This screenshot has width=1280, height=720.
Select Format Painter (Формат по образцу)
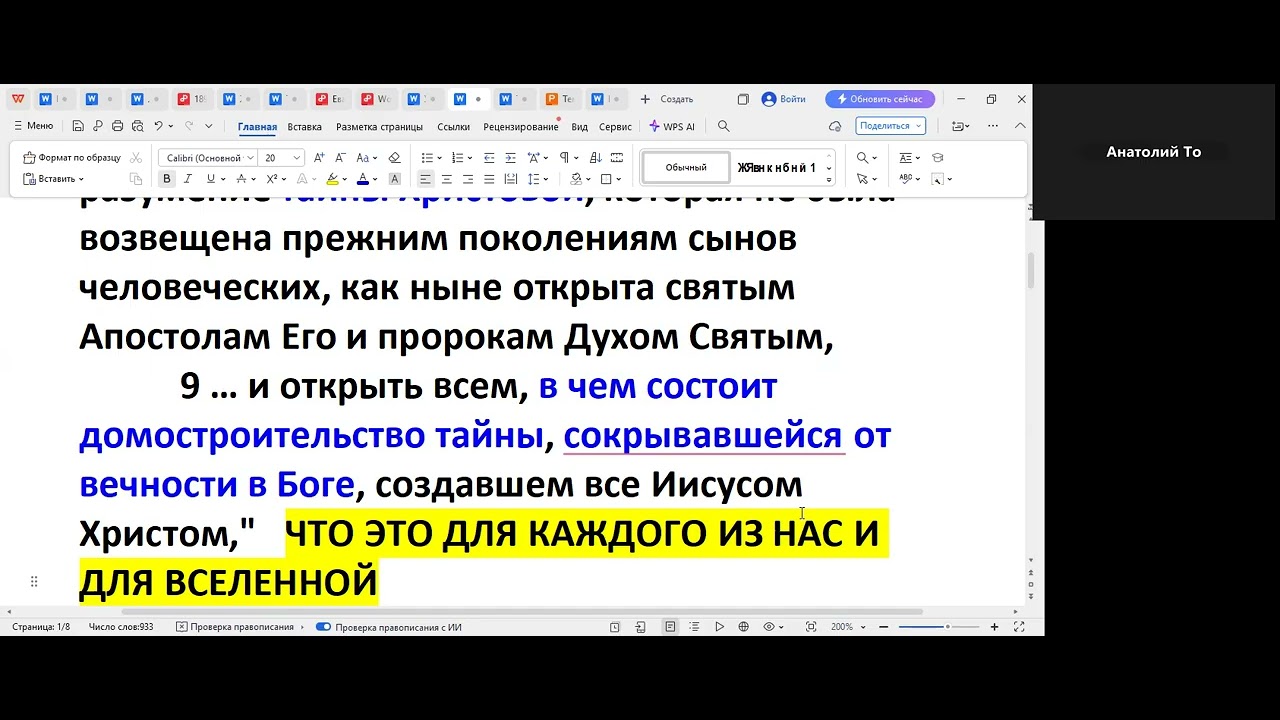(72, 158)
